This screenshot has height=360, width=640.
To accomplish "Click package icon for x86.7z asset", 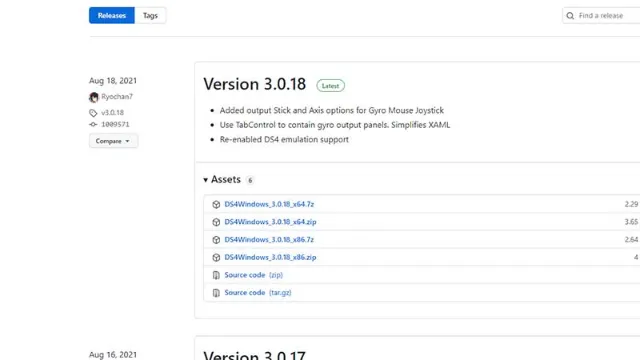I will [x=216, y=240].
